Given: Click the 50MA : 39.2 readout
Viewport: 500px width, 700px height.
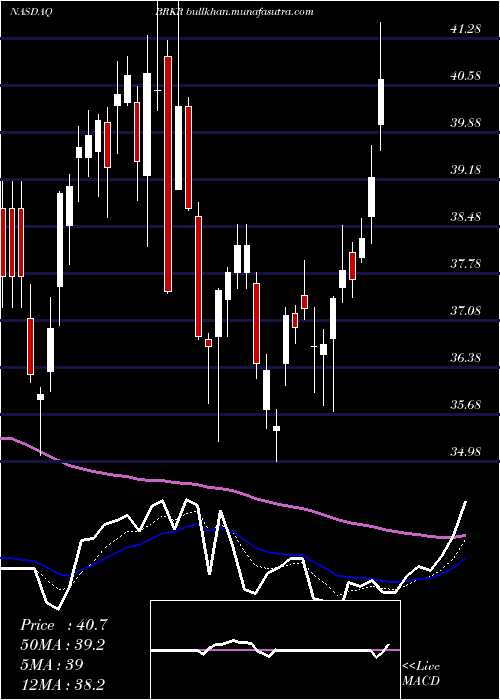Looking at the screenshot, I should coord(62,645).
